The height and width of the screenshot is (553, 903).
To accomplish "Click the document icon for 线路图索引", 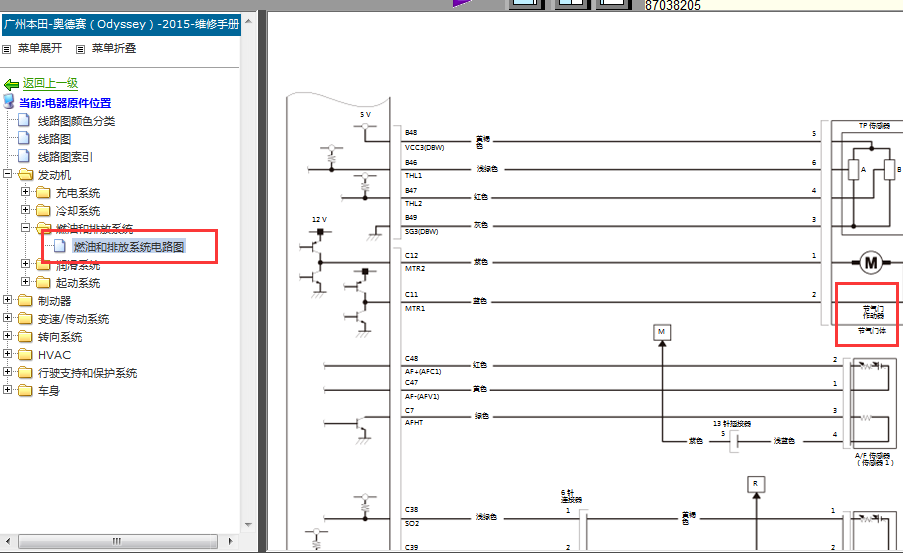I will point(24,156).
